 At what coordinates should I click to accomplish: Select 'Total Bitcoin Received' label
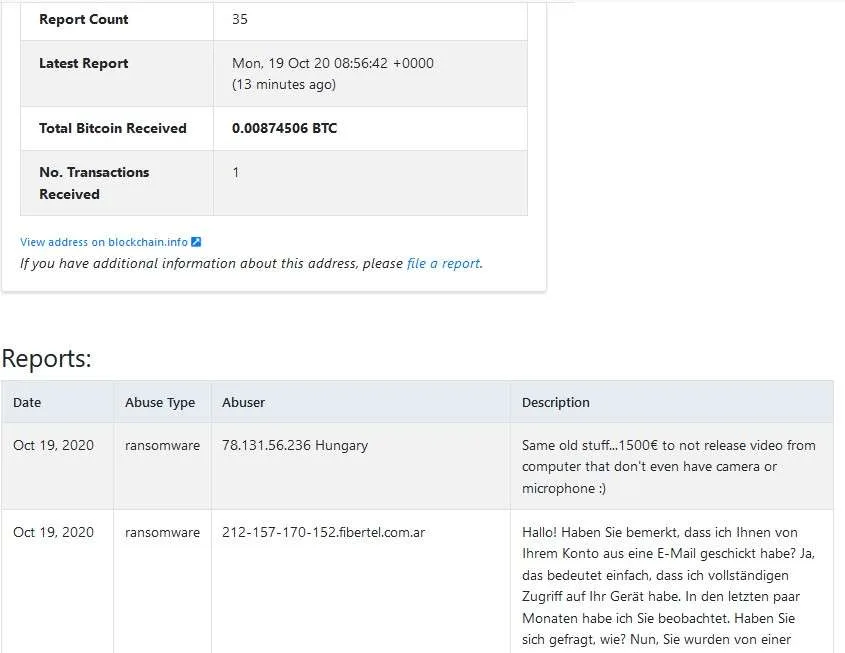113,128
